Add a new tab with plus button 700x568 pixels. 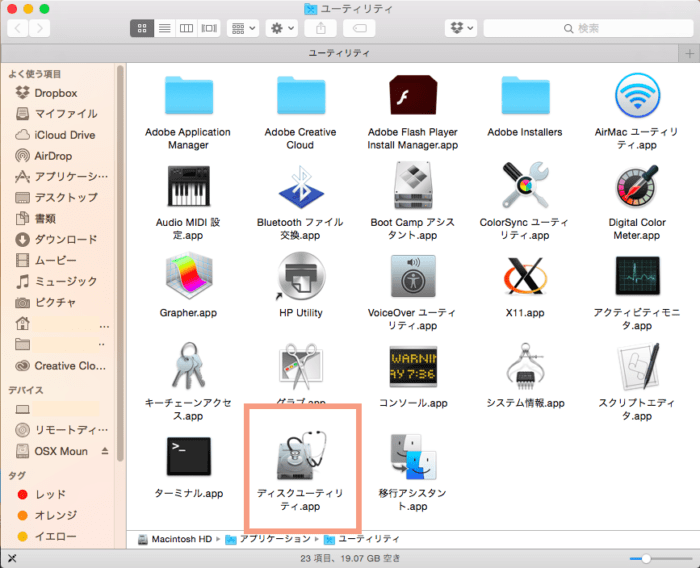click(689, 54)
